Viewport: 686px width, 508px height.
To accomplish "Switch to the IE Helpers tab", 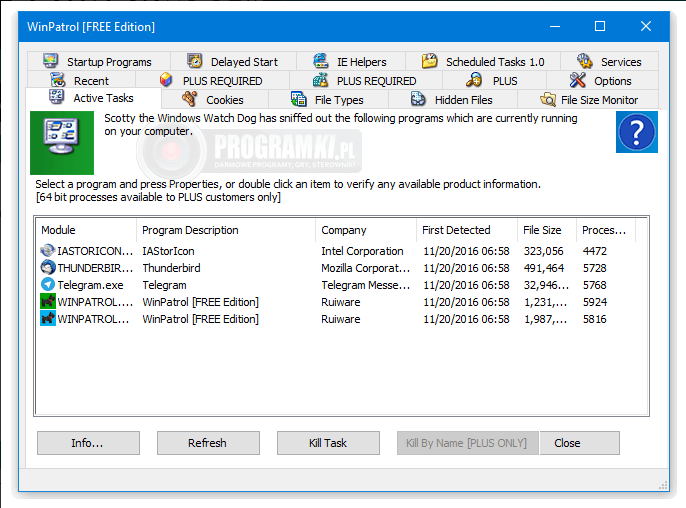I will click(351, 61).
